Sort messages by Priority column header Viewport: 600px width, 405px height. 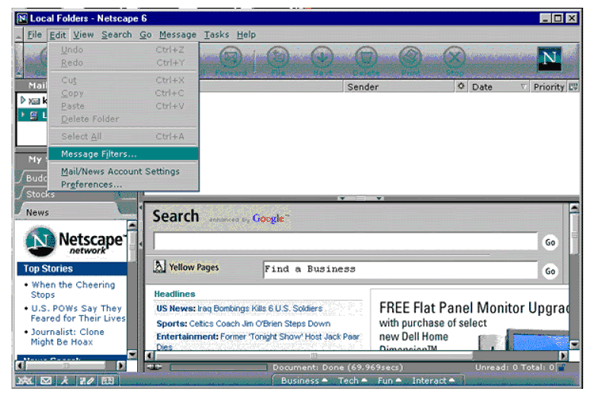[548, 87]
